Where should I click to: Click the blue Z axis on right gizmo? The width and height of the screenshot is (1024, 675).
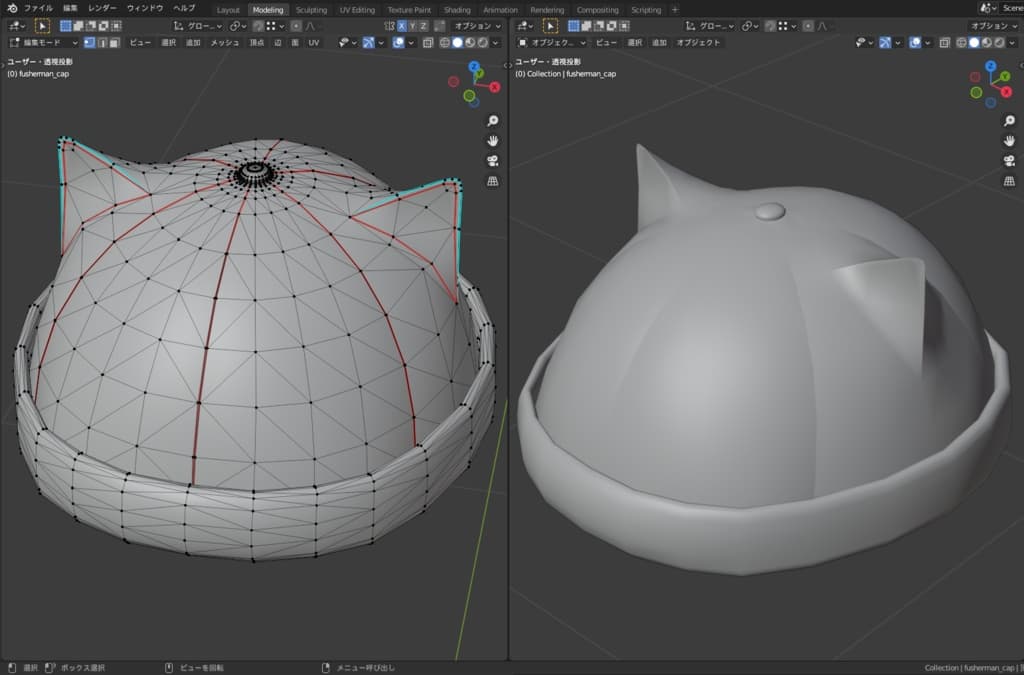[990, 67]
